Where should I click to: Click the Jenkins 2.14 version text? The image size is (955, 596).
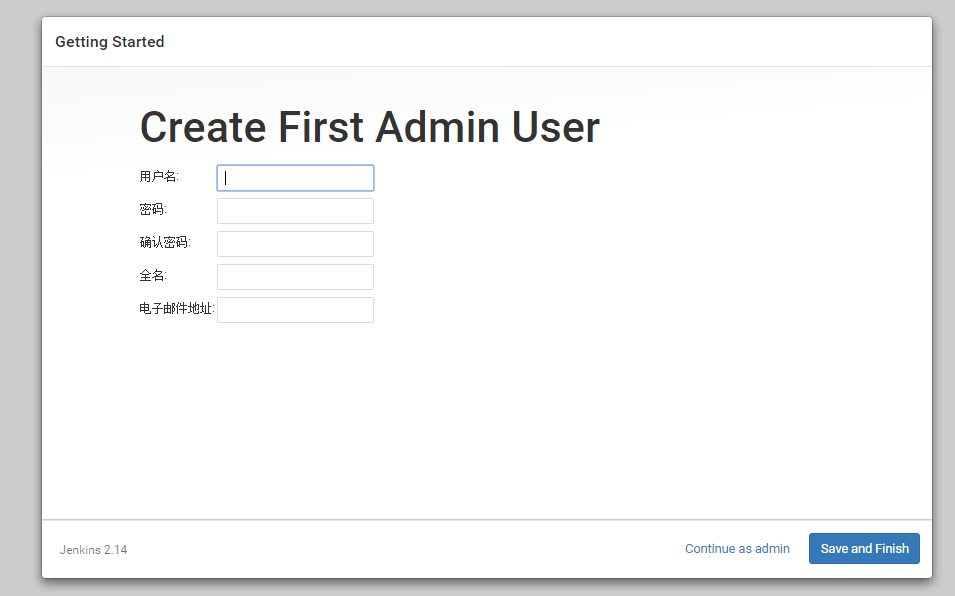click(x=93, y=550)
